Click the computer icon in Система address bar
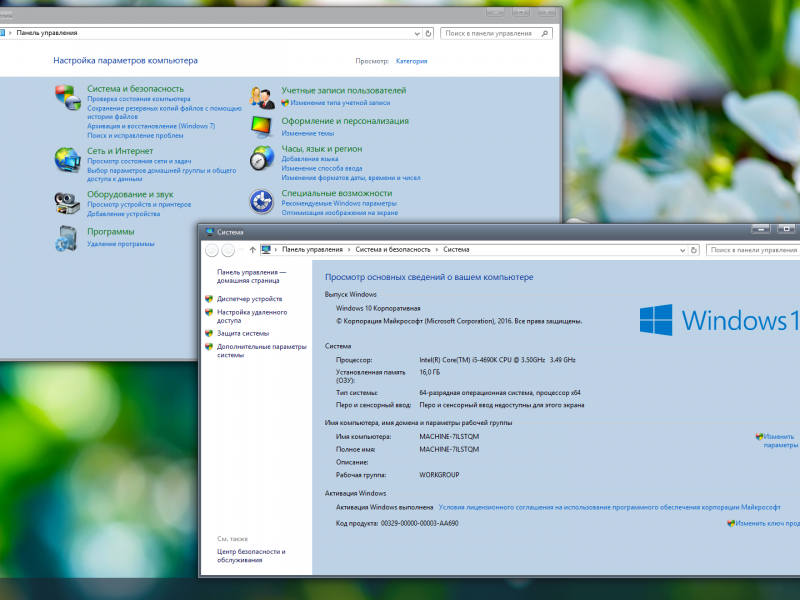The width and height of the screenshot is (800, 600). [266, 249]
